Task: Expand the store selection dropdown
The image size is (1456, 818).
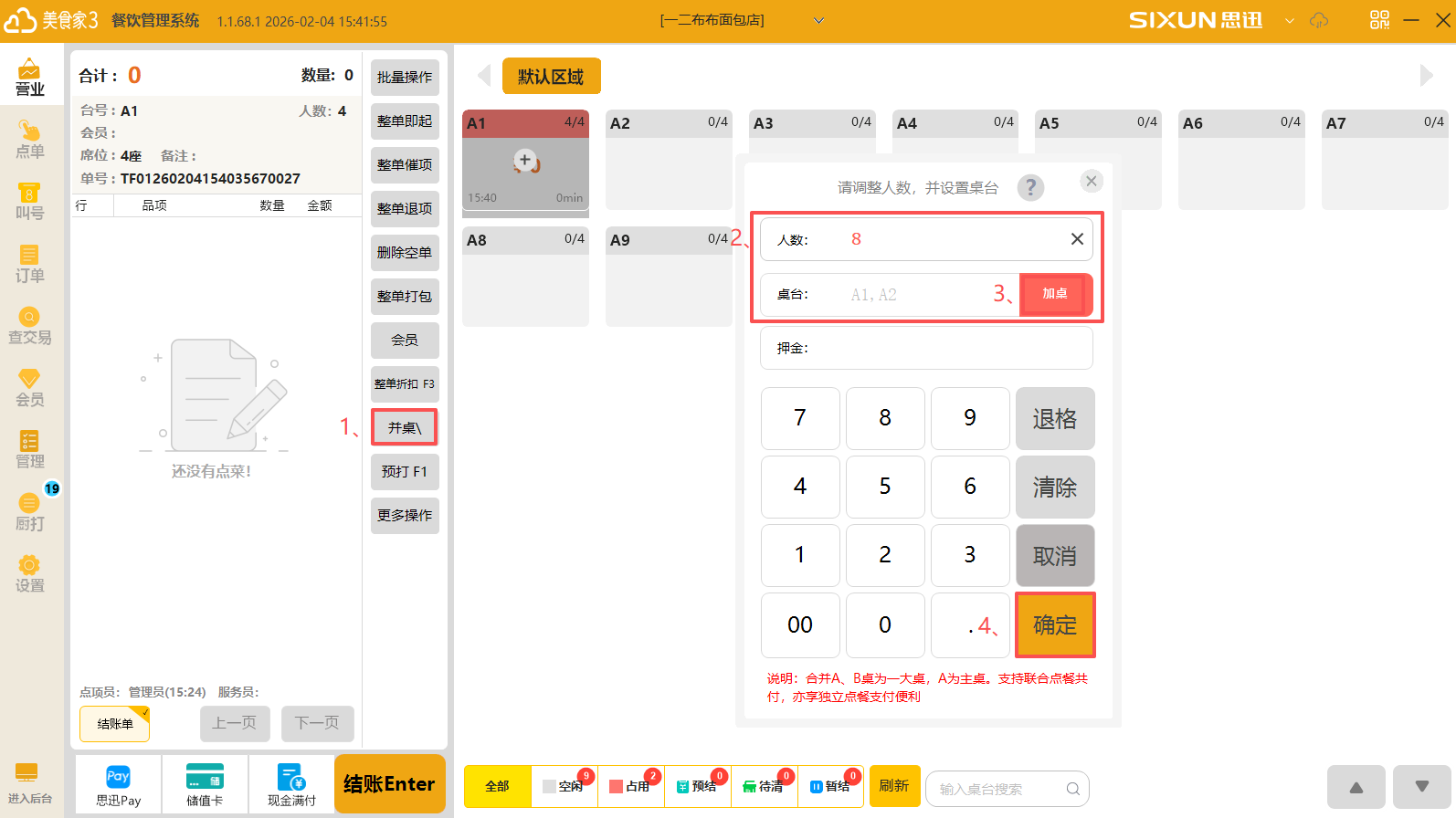Action: 818,20
